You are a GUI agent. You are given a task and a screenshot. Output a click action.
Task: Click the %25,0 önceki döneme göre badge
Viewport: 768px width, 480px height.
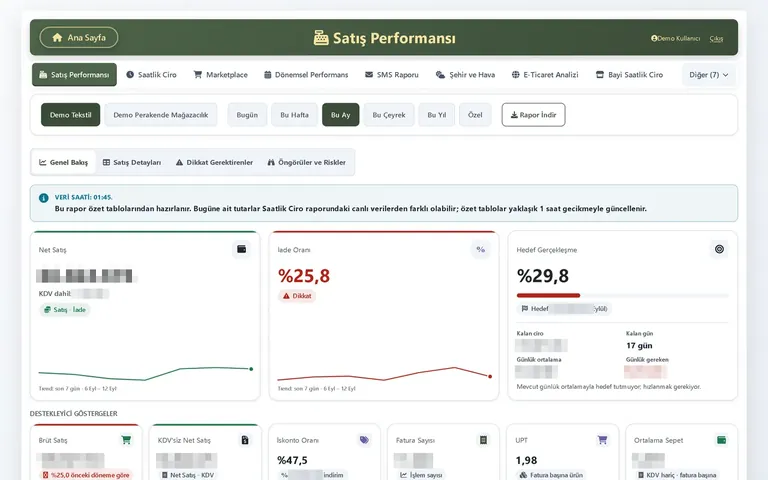[86, 475]
